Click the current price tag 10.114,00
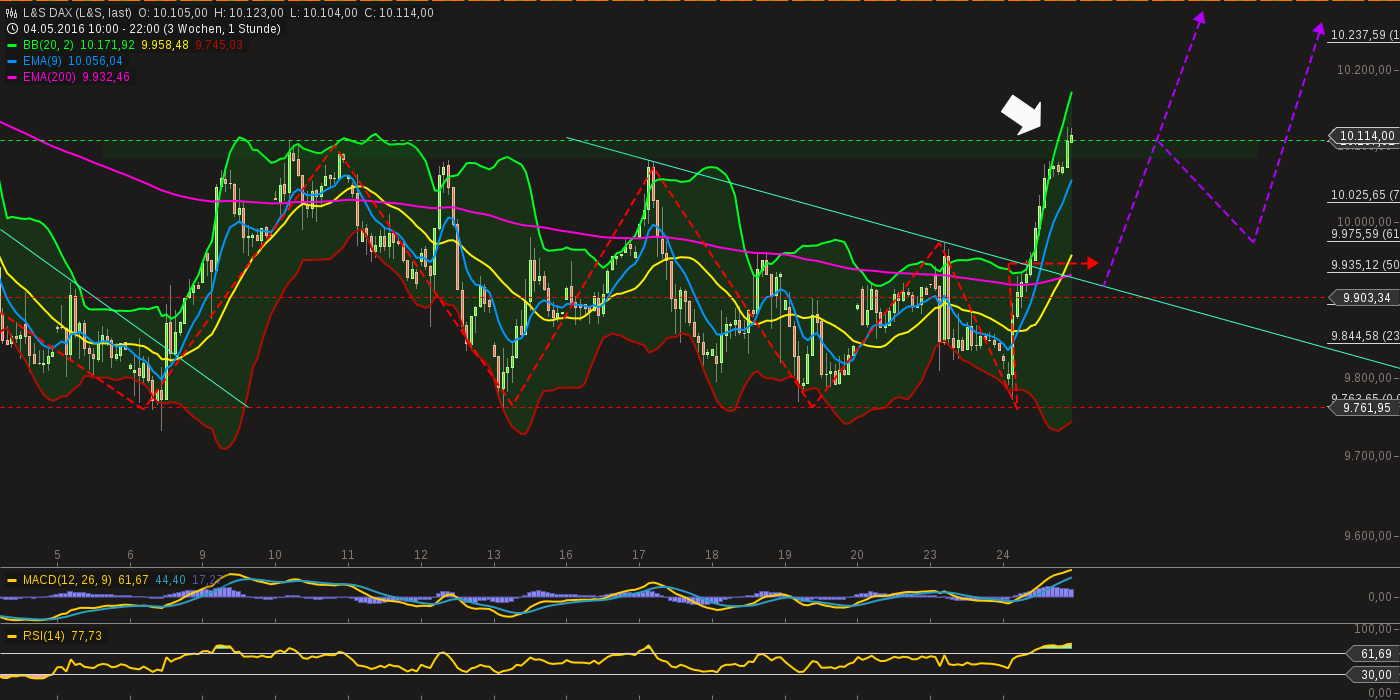 pyautogui.click(x=1364, y=136)
